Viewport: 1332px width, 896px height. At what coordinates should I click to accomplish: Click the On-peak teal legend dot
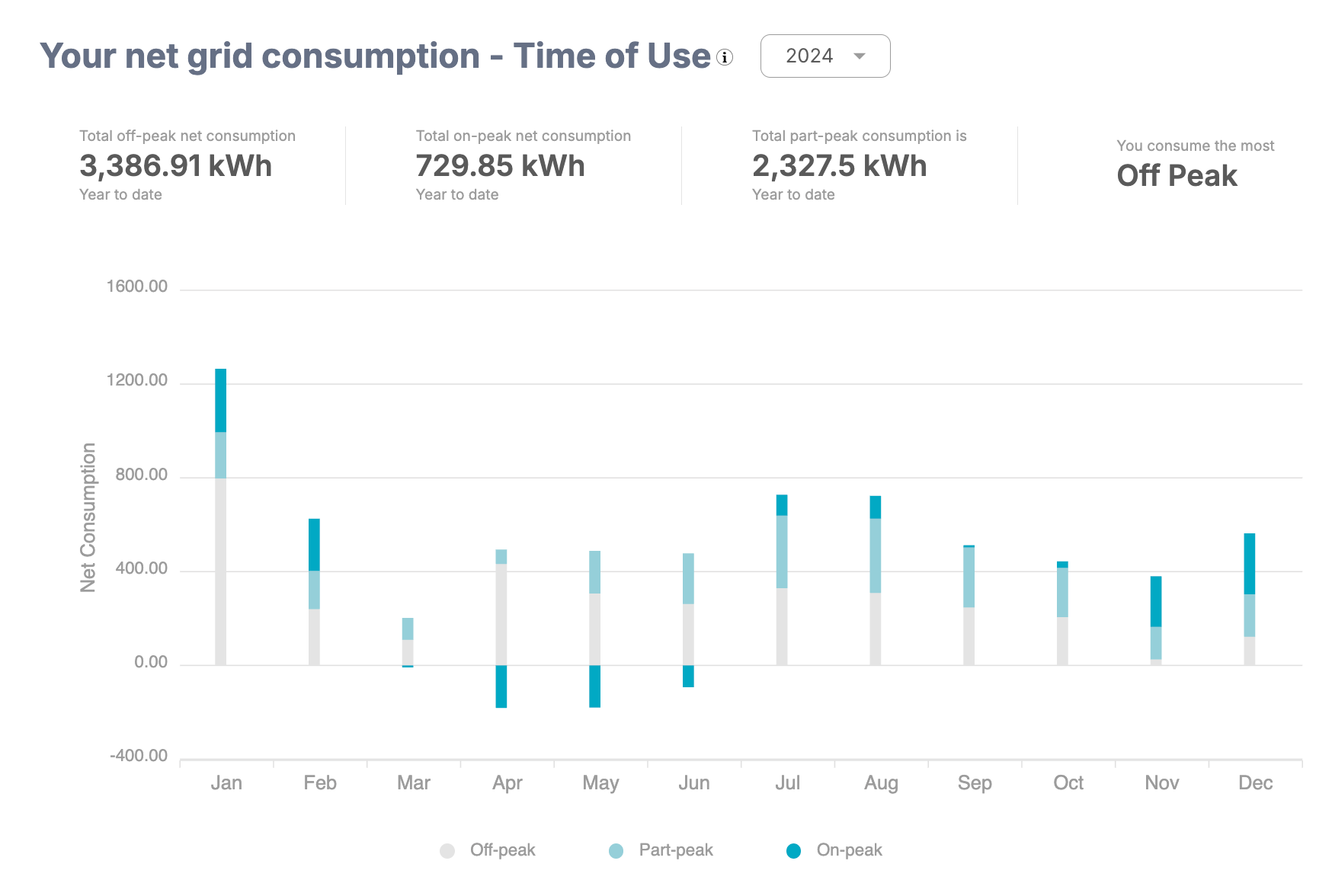pyautogui.click(x=793, y=850)
